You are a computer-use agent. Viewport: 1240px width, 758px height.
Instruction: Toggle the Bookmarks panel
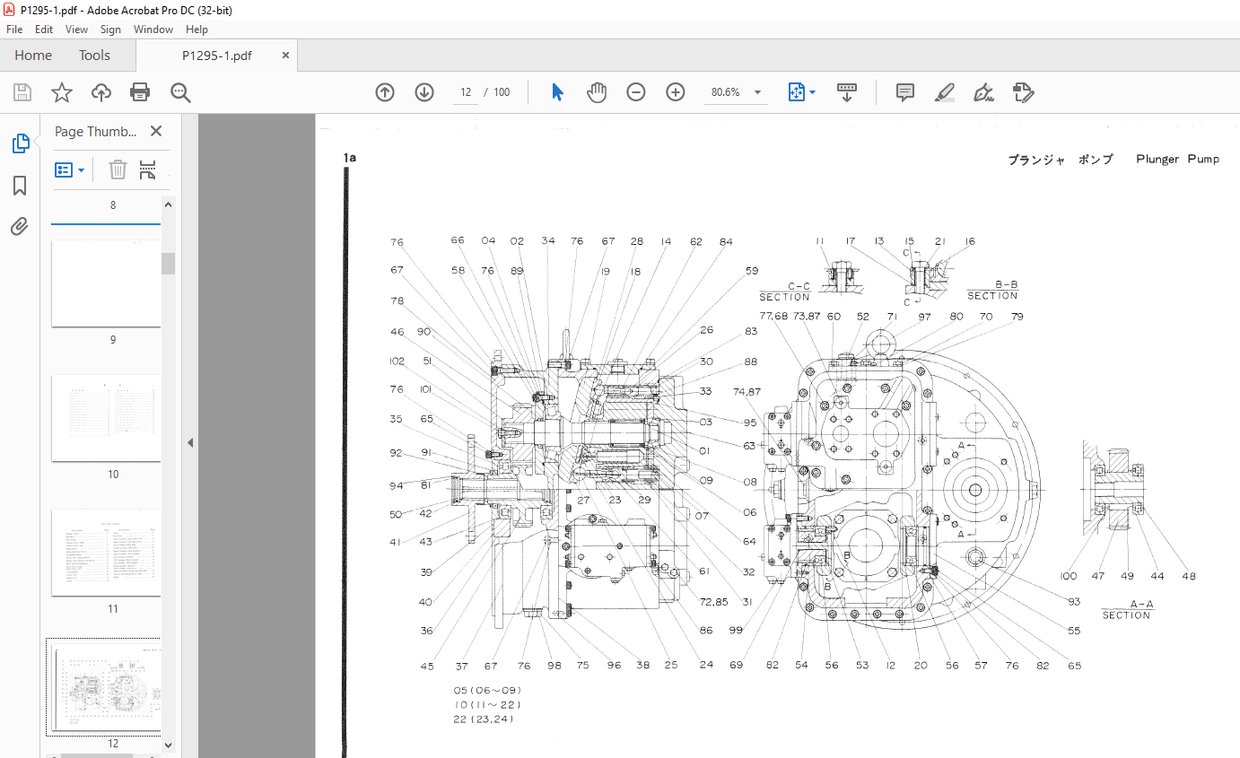tap(20, 185)
